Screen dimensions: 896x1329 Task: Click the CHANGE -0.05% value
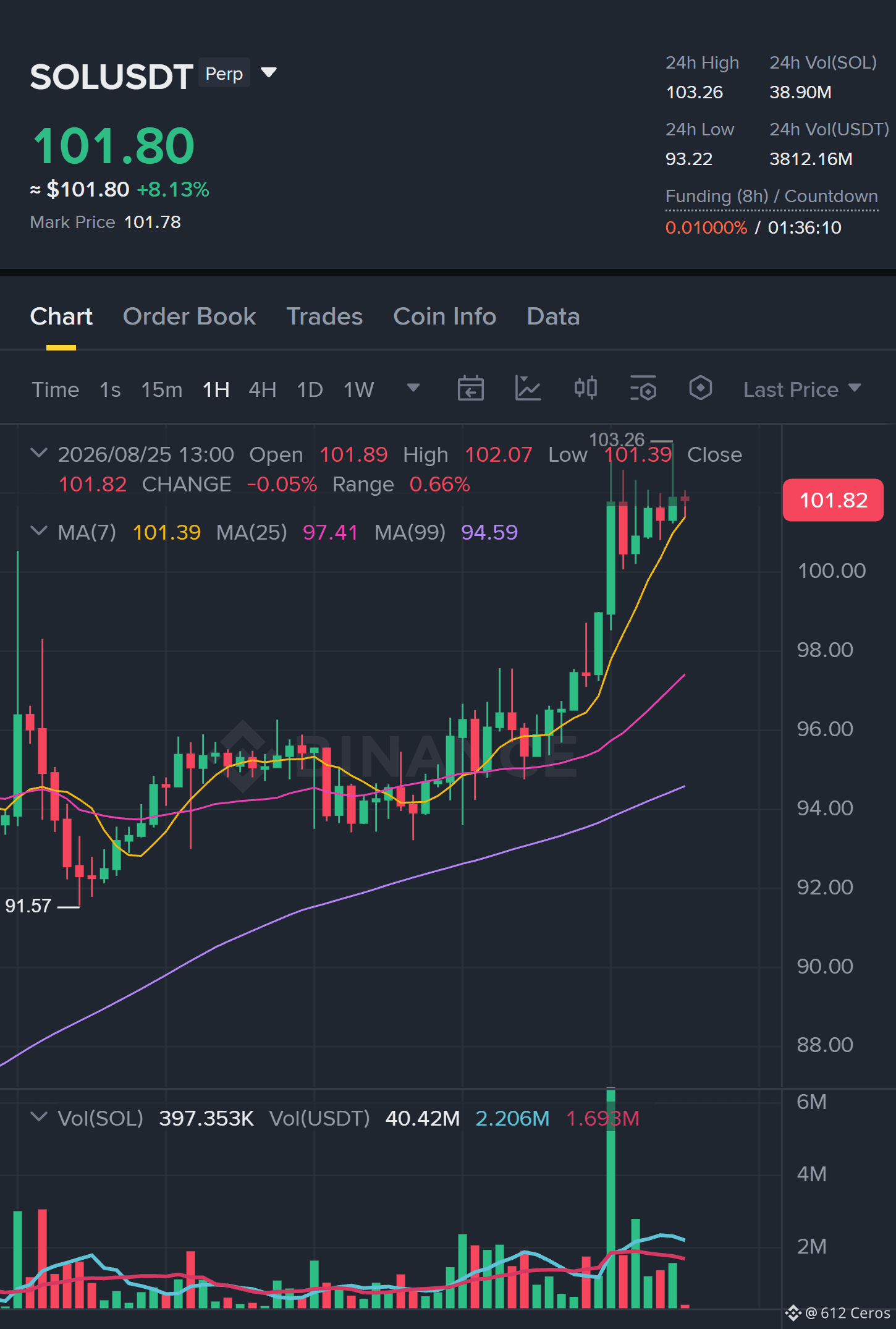(282, 484)
